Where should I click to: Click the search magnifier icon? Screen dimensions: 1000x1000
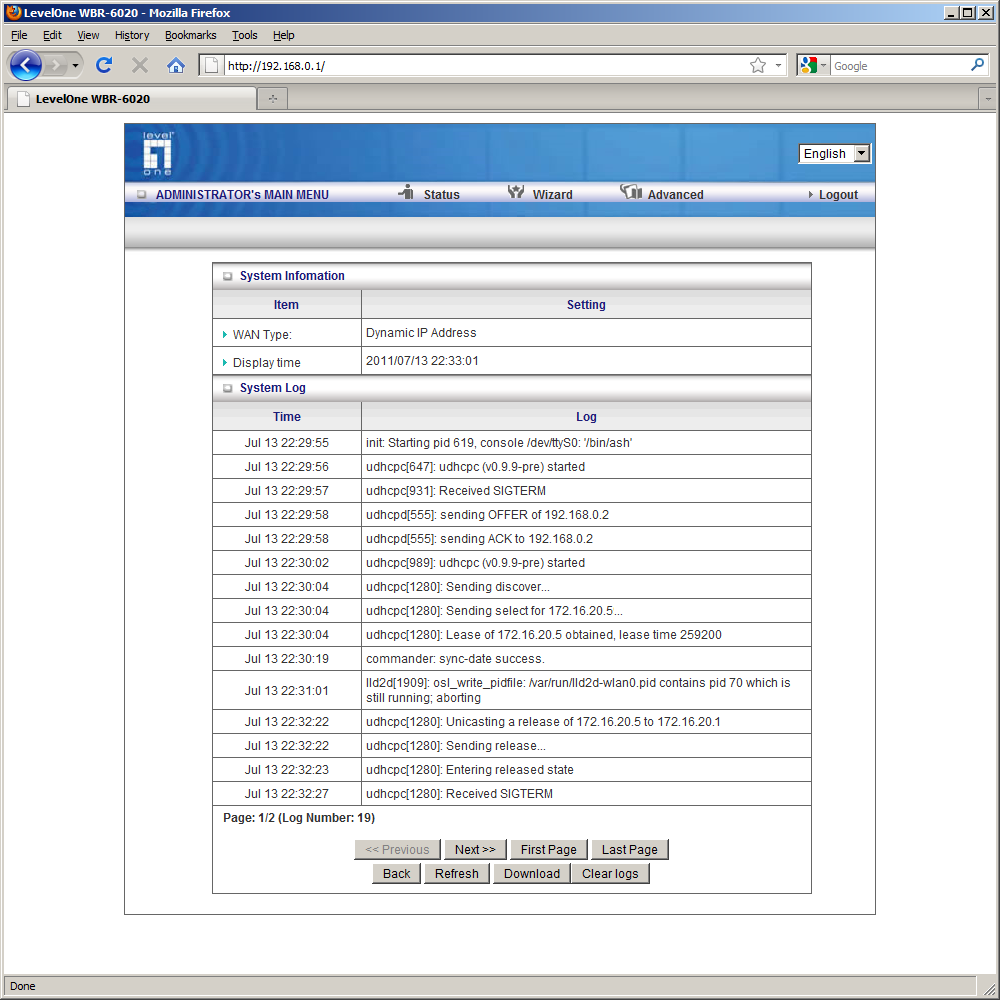pyautogui.click(x=977, y=65)
